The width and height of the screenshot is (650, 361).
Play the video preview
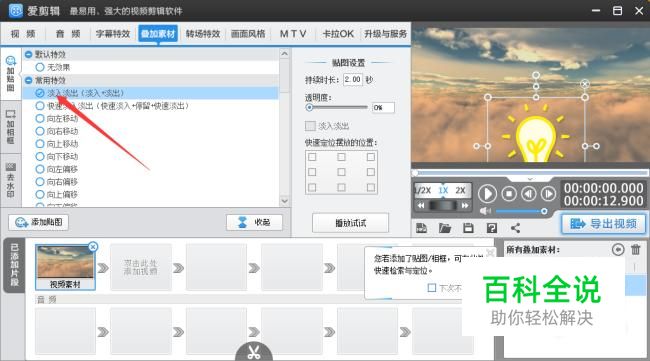[487, 194]
